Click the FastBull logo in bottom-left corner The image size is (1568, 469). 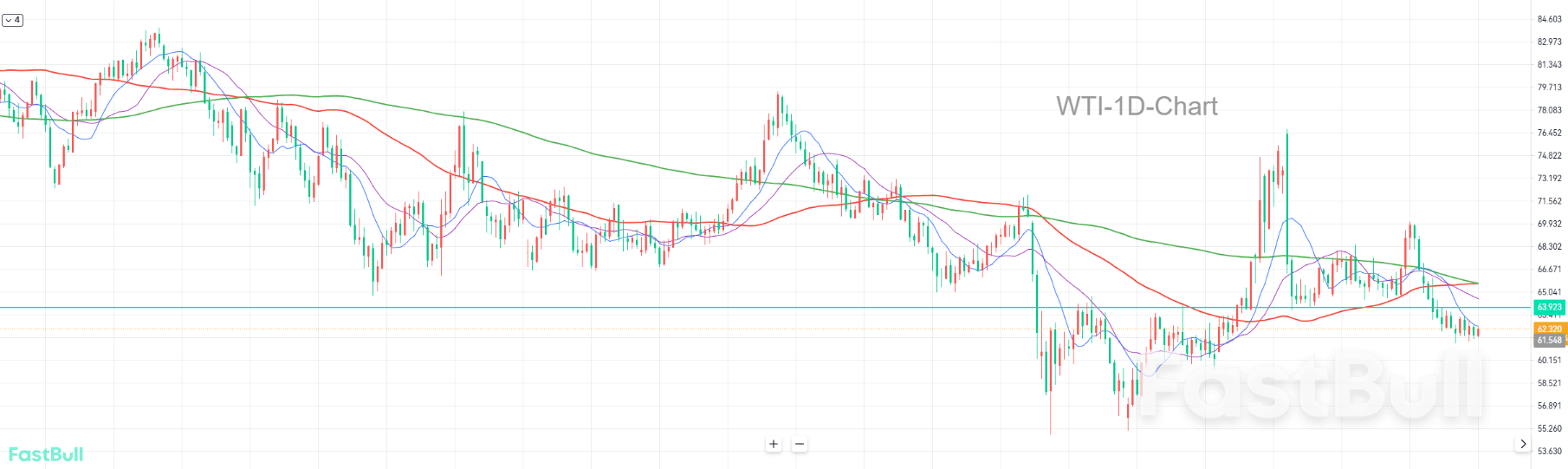(46, 454)
